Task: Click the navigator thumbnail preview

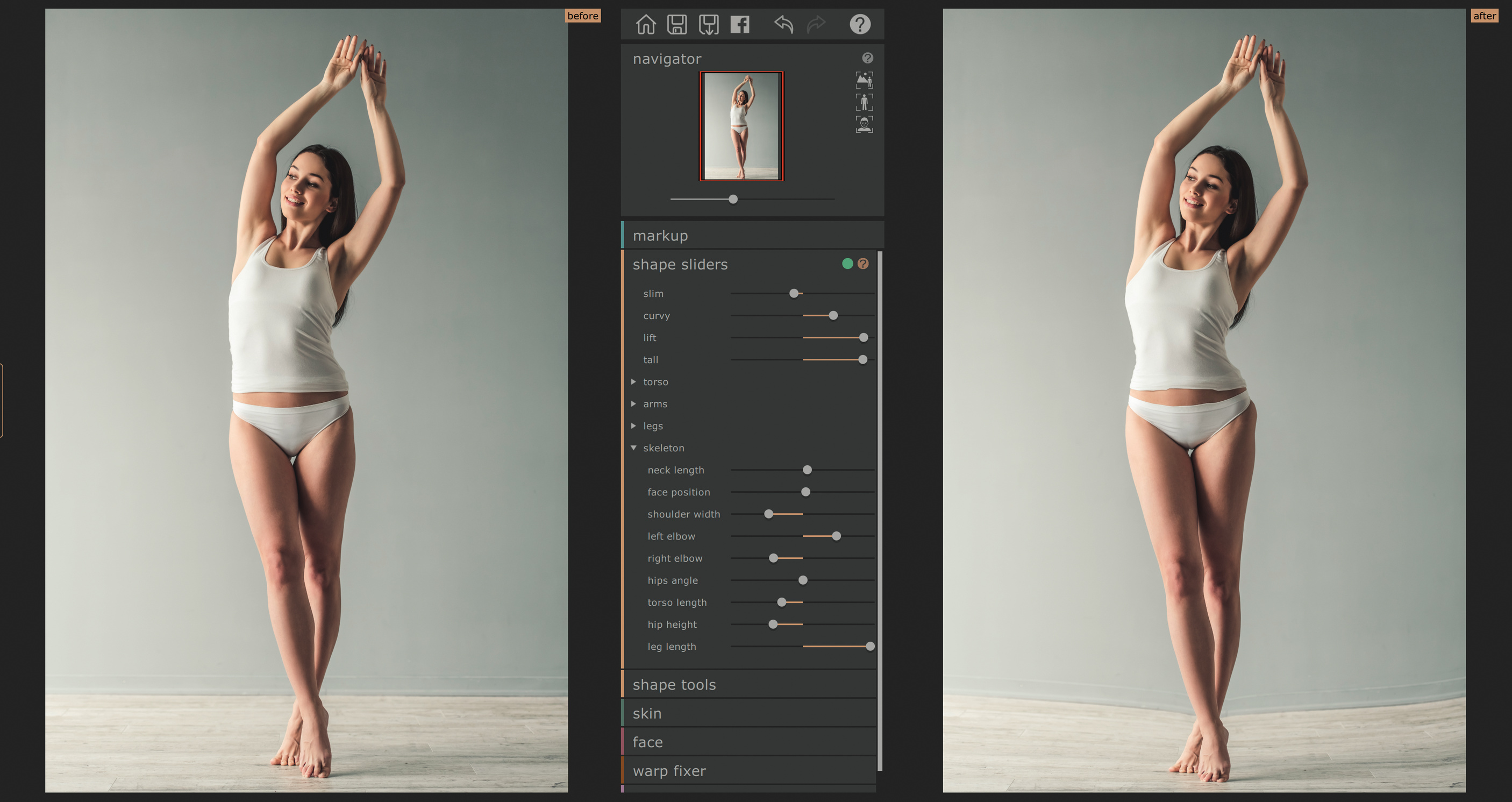Action: coord(741,126)
